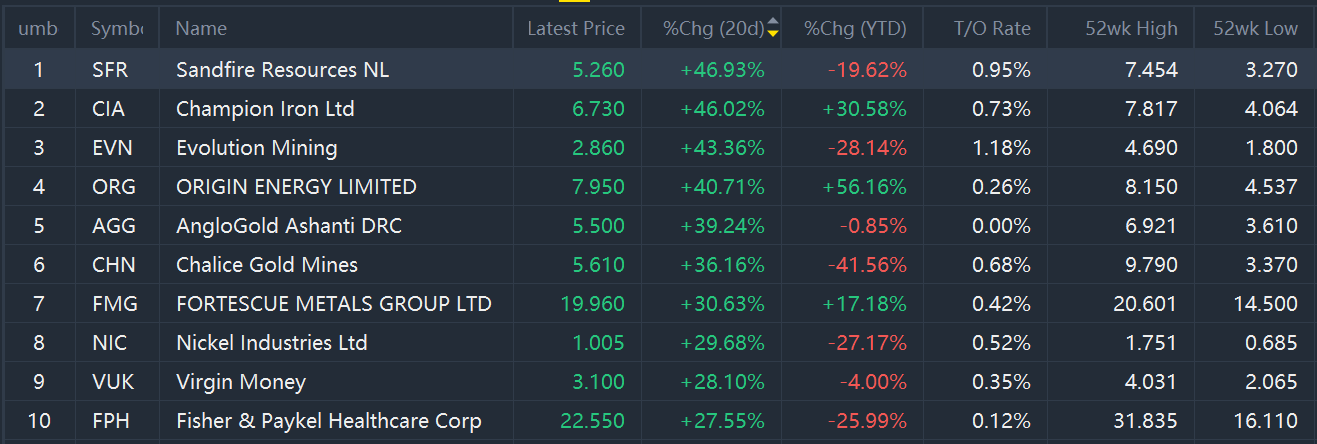
Task: Open Evolution Mining stock name
Action: (257, 148)
